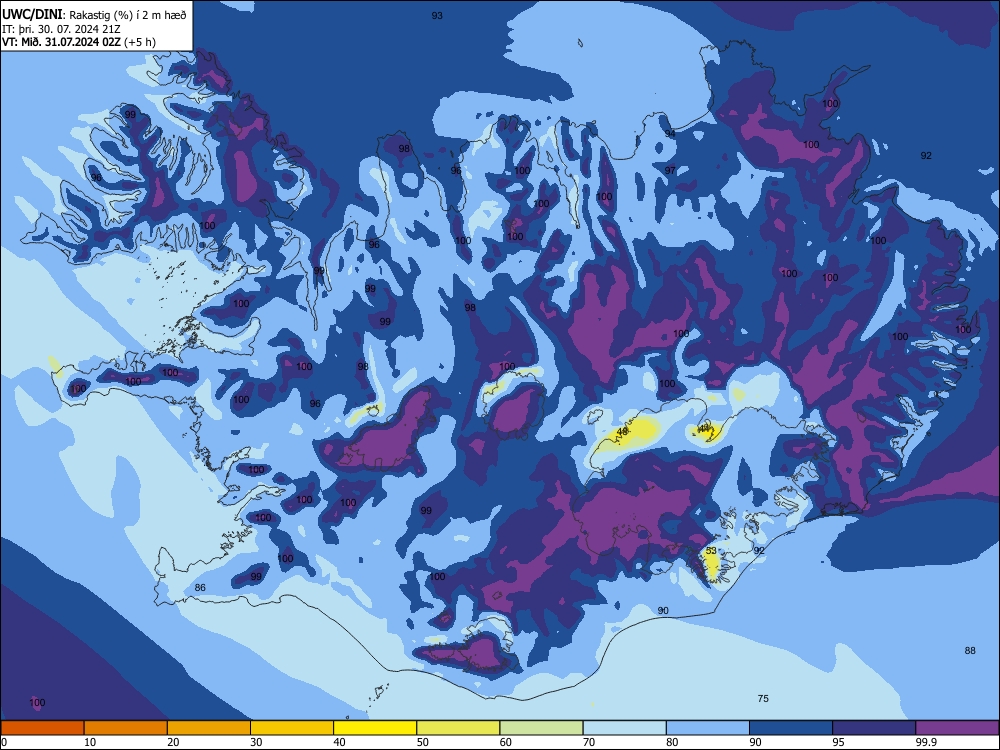The image size is (1000, 750).
Task: Click the legend tick label 30
Action: pos(256,742)
